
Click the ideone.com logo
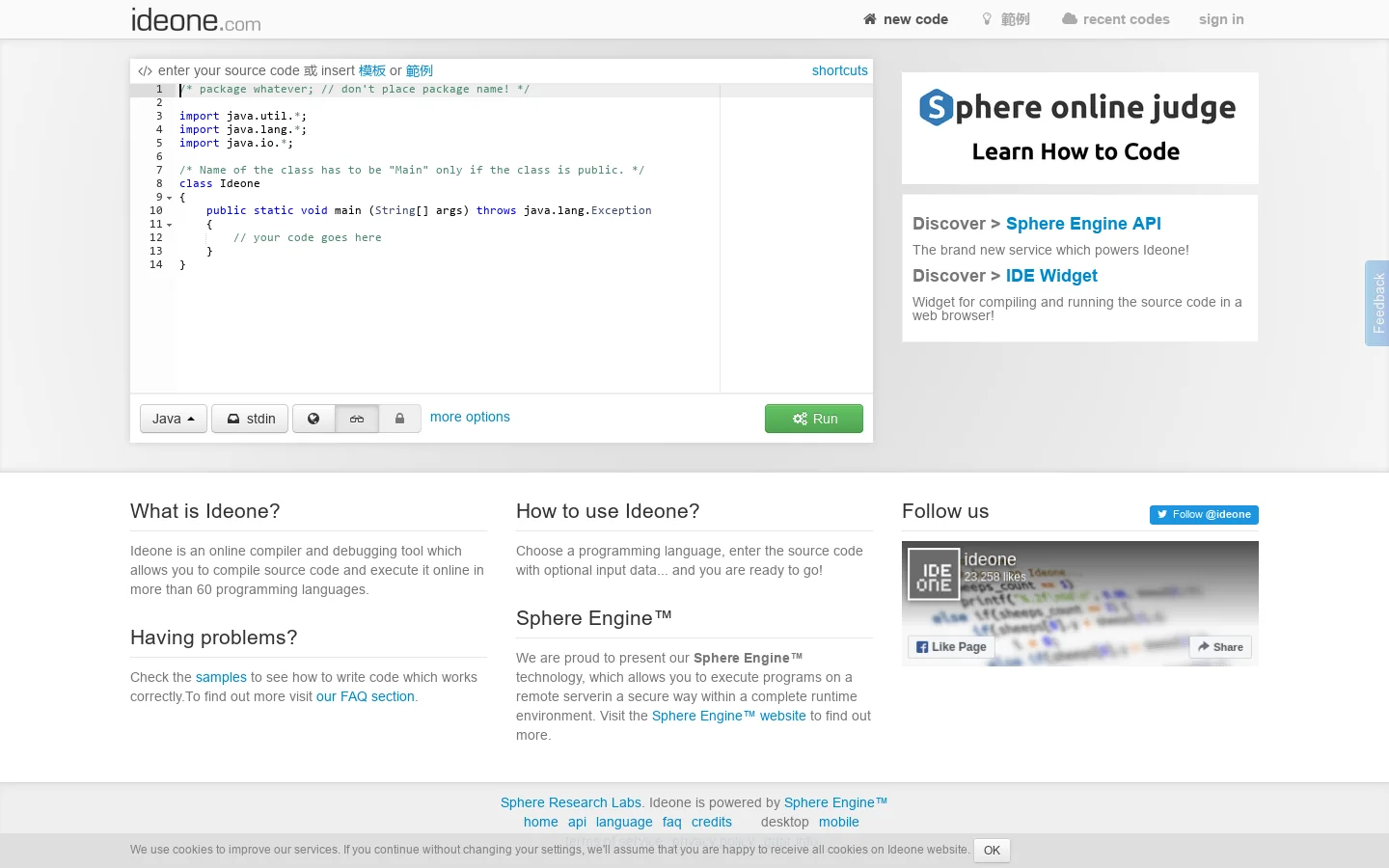tap(196, 19)
